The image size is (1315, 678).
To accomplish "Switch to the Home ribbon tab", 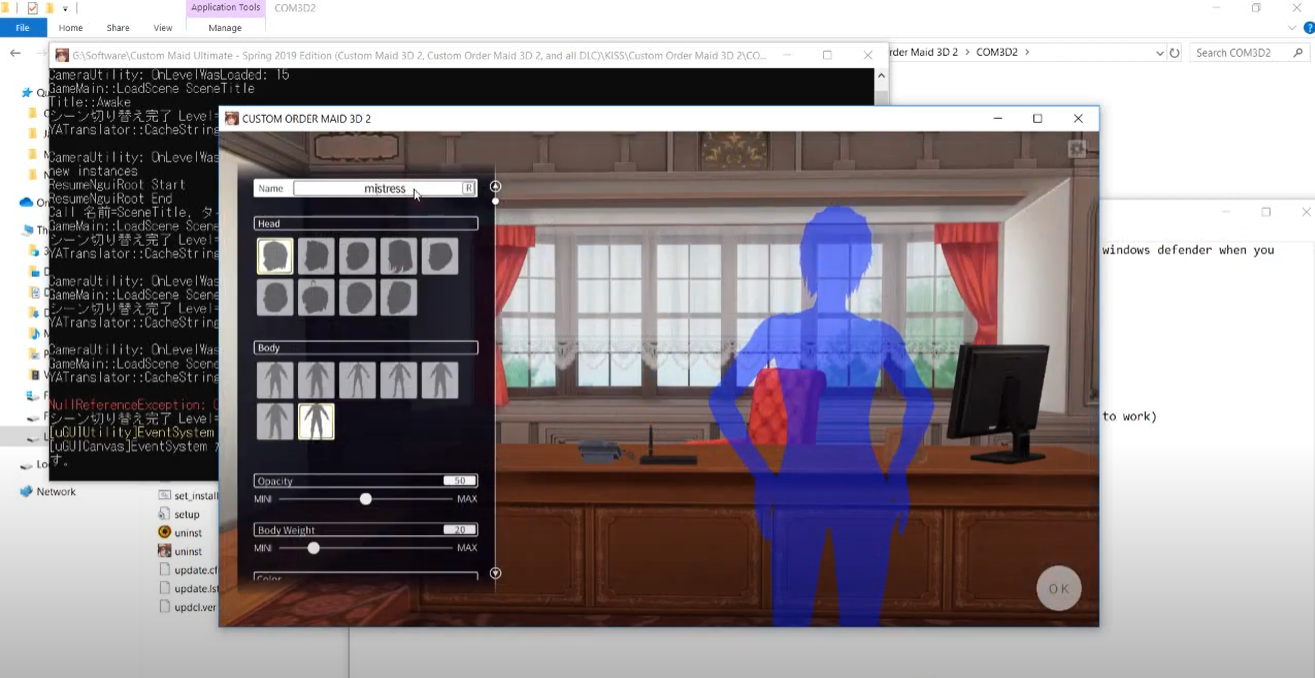I will click(71, 28).
